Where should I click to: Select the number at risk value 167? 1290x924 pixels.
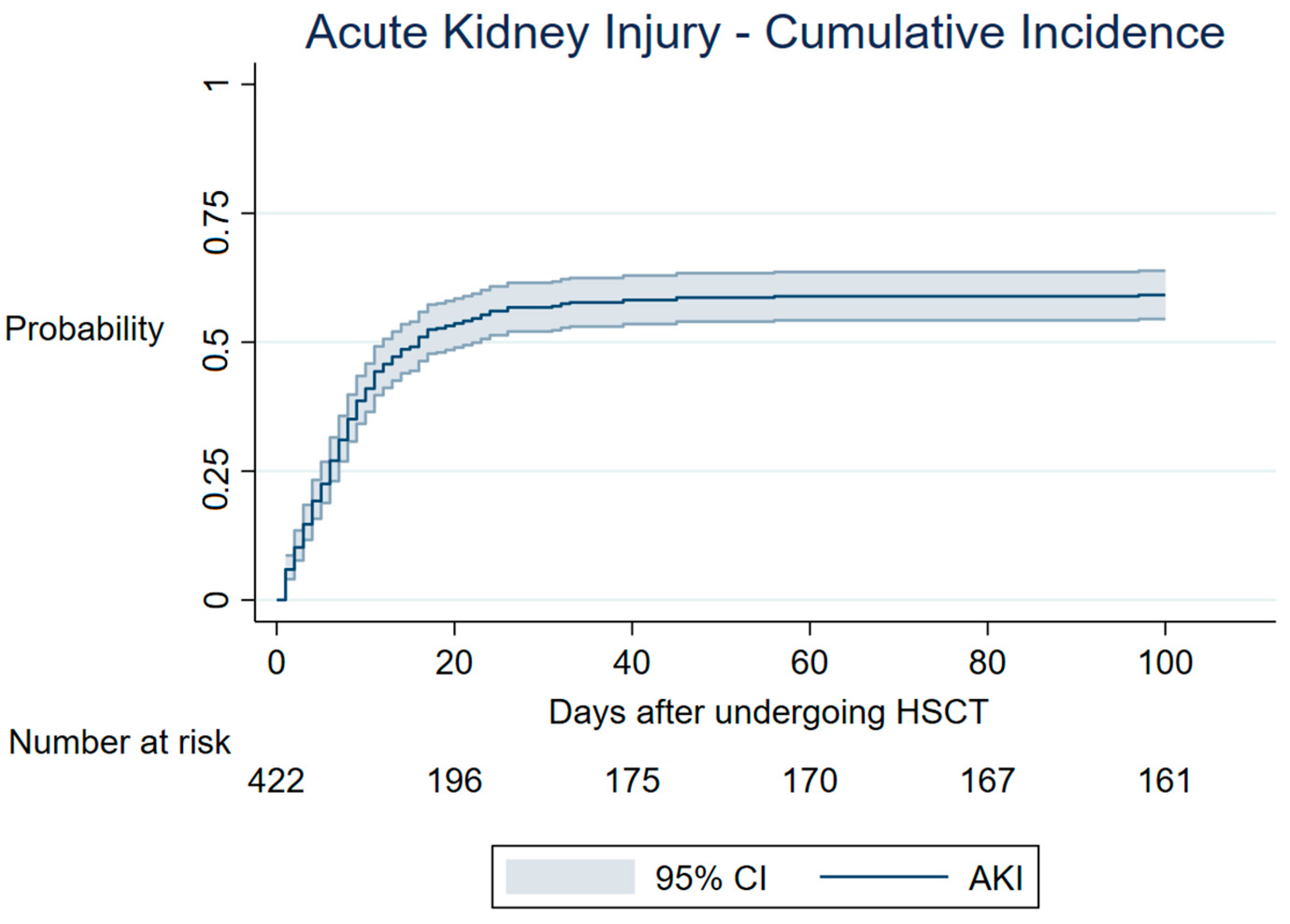click(988, 781)
